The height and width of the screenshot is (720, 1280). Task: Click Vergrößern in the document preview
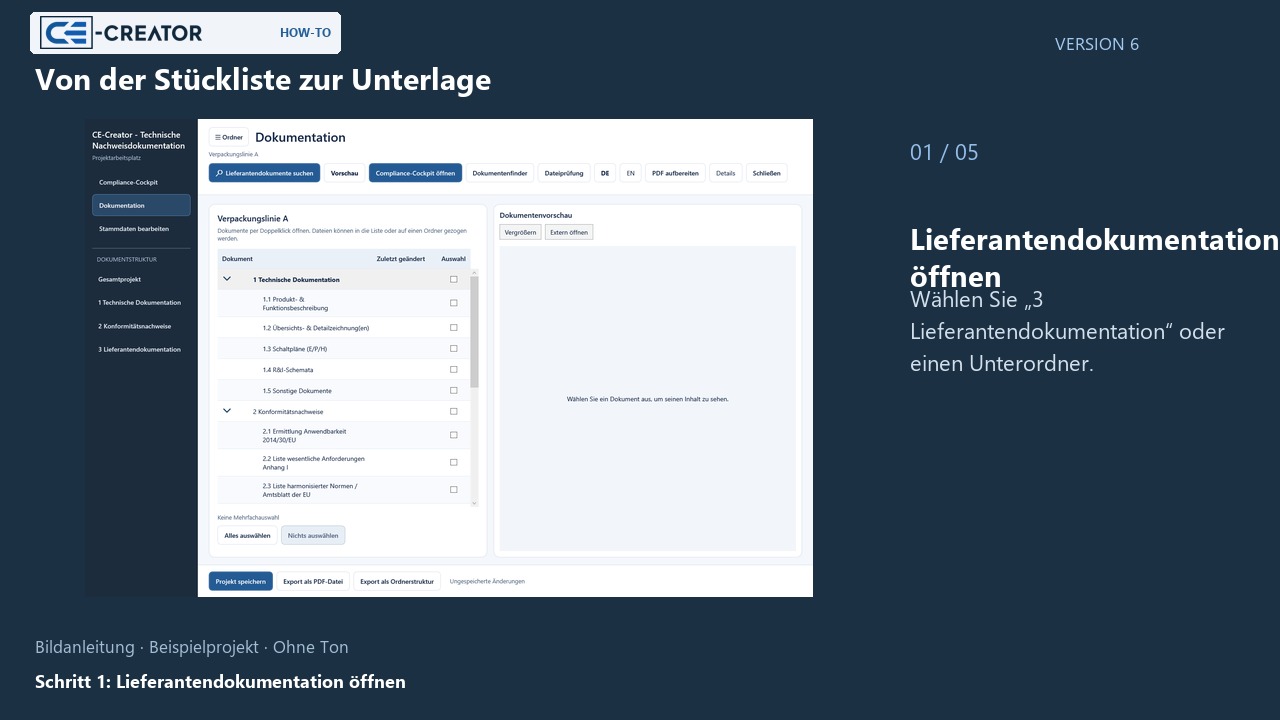tap(521, 232)
